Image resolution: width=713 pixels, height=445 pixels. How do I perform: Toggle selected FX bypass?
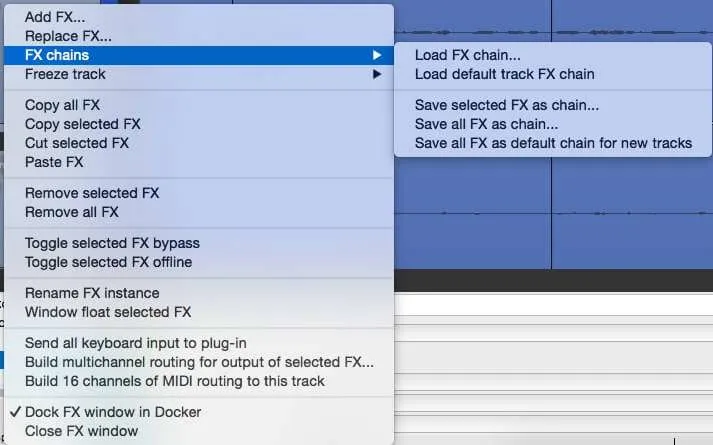[x=199, y=244]
